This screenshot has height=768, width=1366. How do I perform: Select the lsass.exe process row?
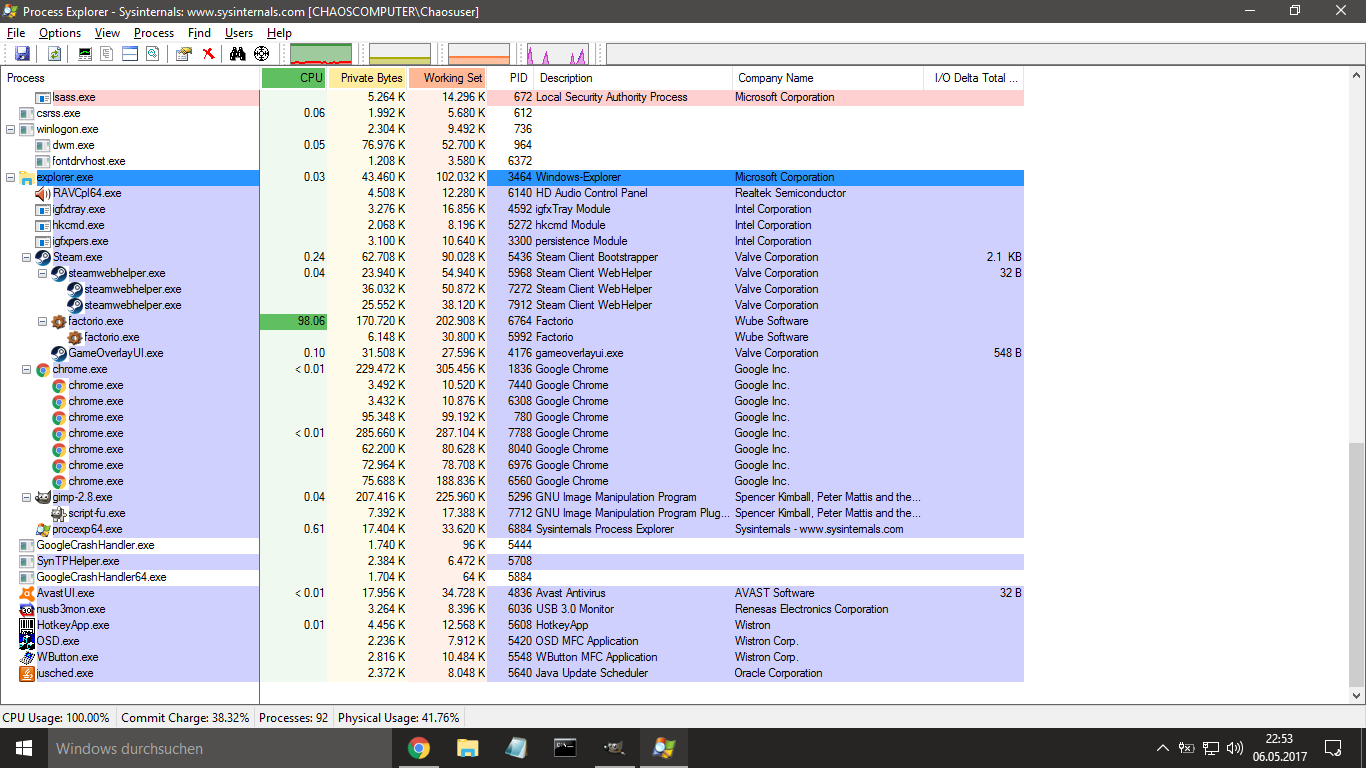(512, 97)
